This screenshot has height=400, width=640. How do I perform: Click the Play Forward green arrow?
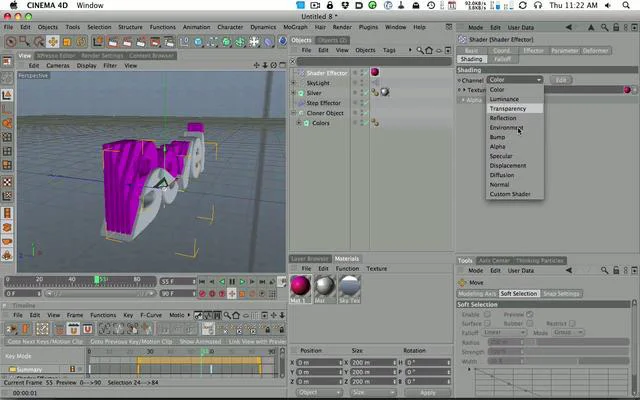(x=242, y=282)
